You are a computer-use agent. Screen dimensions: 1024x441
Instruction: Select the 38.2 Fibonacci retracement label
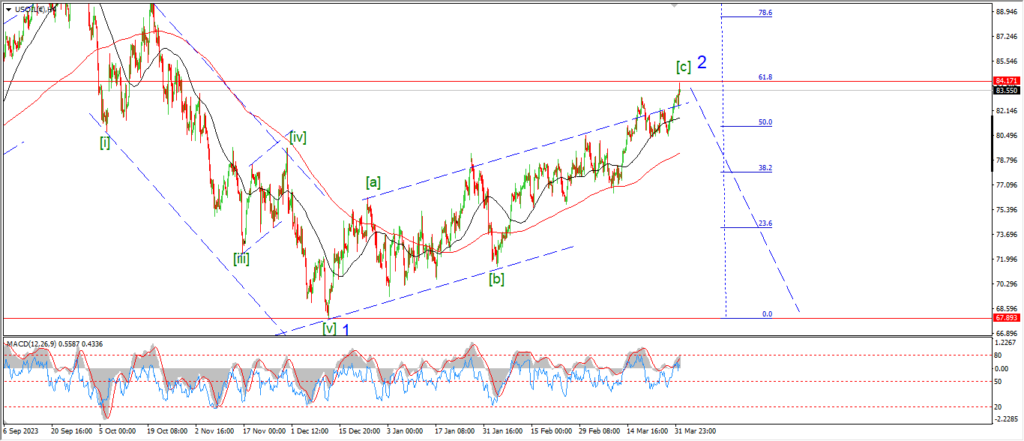pos(766,168)
